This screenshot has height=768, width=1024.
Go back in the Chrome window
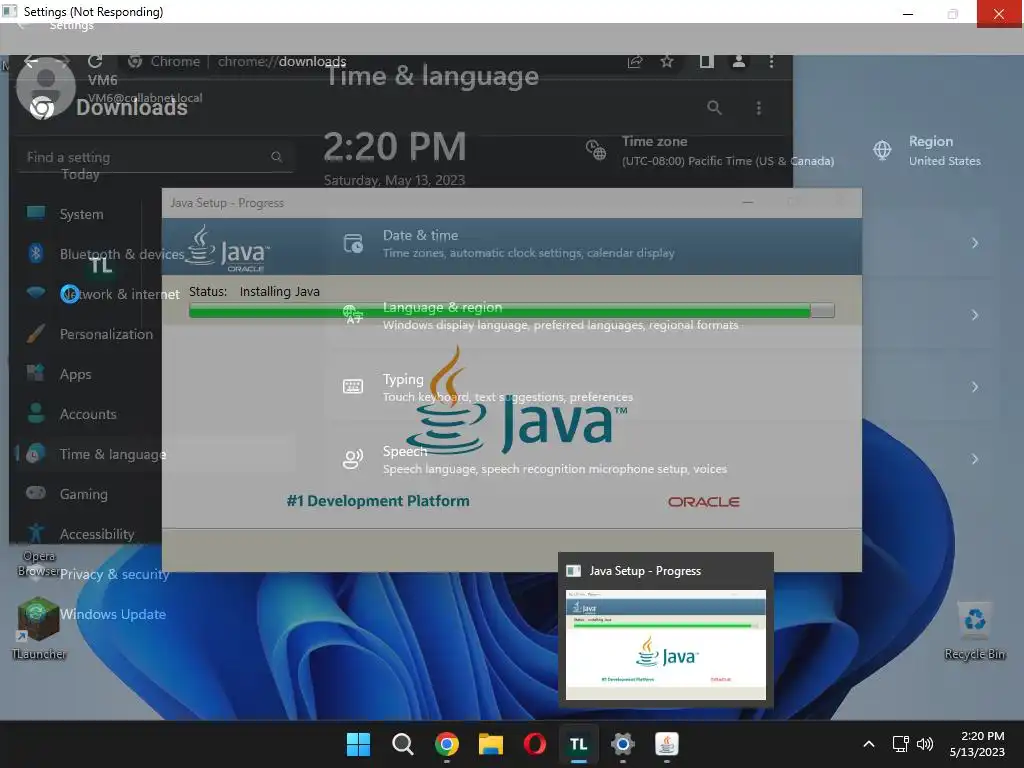pyautogui.click(x=31, y=61)
